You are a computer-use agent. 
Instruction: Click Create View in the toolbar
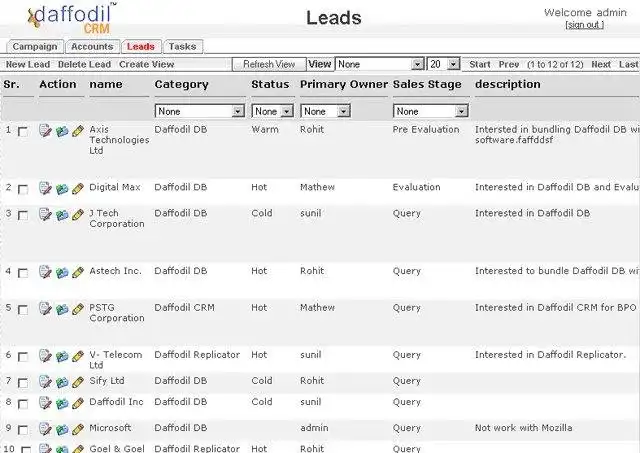tap(147, 64)
